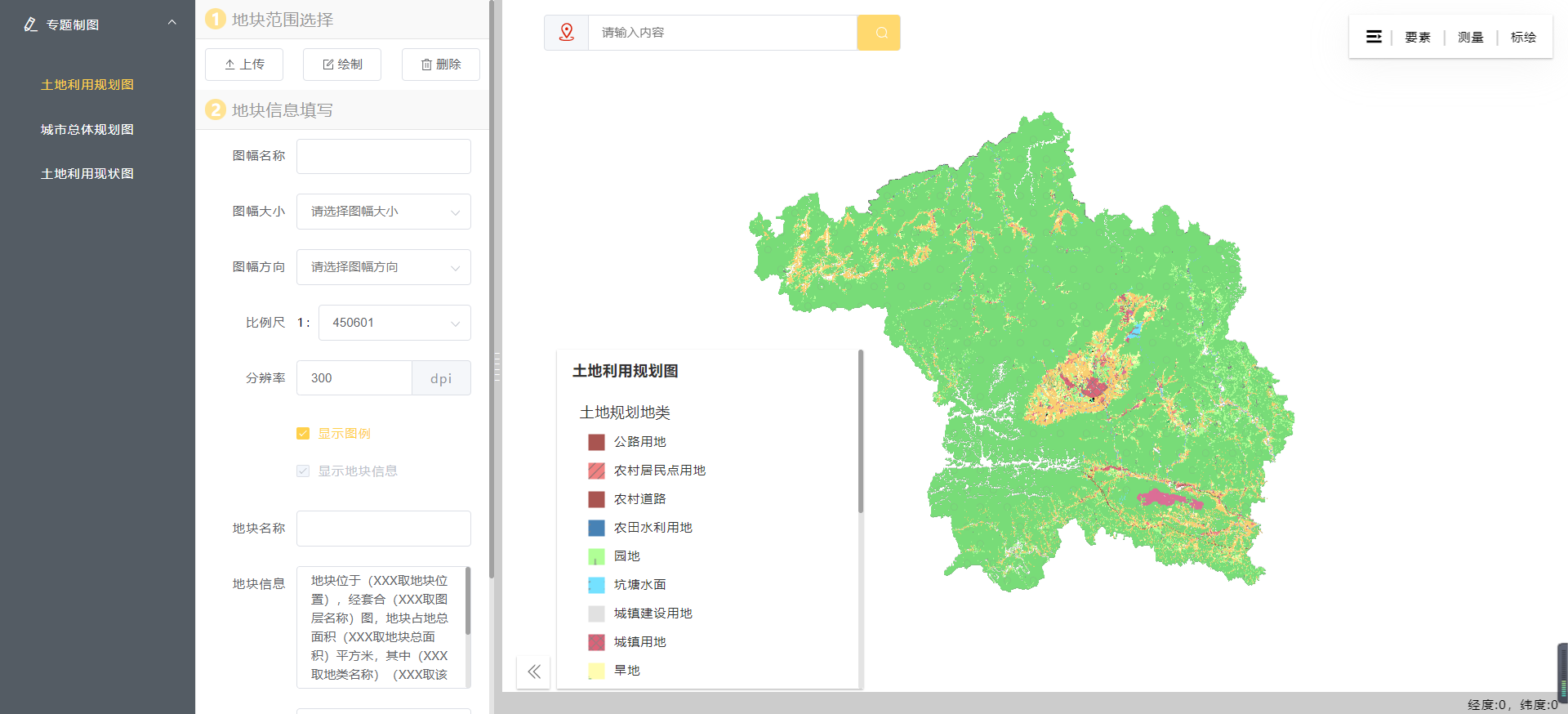Click the 上传 upload button
The height and width of the screenshot is (714, 1568).
[x=244, y=65]
